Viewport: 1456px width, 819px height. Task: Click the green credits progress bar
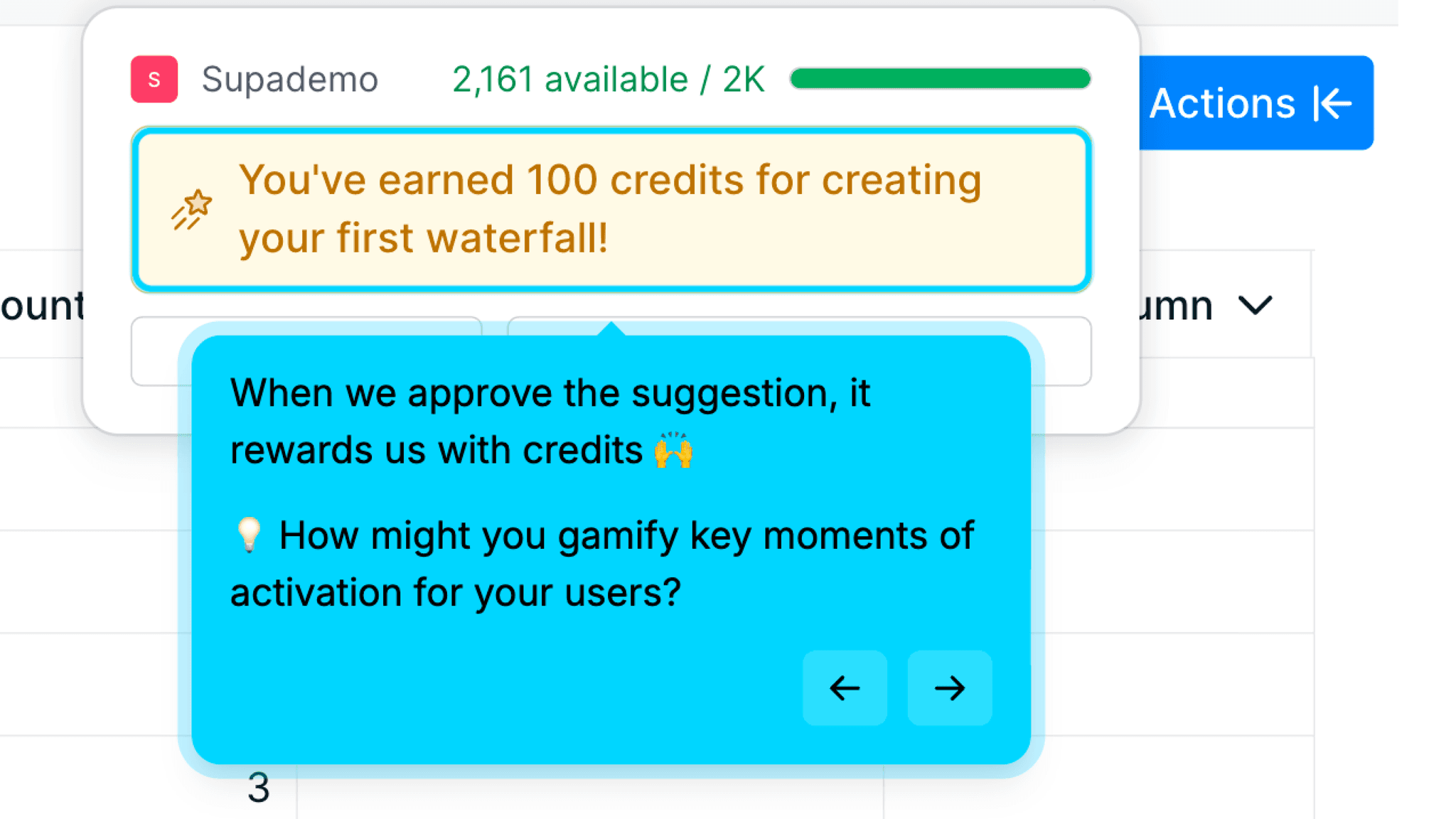[x=940, y=78]
